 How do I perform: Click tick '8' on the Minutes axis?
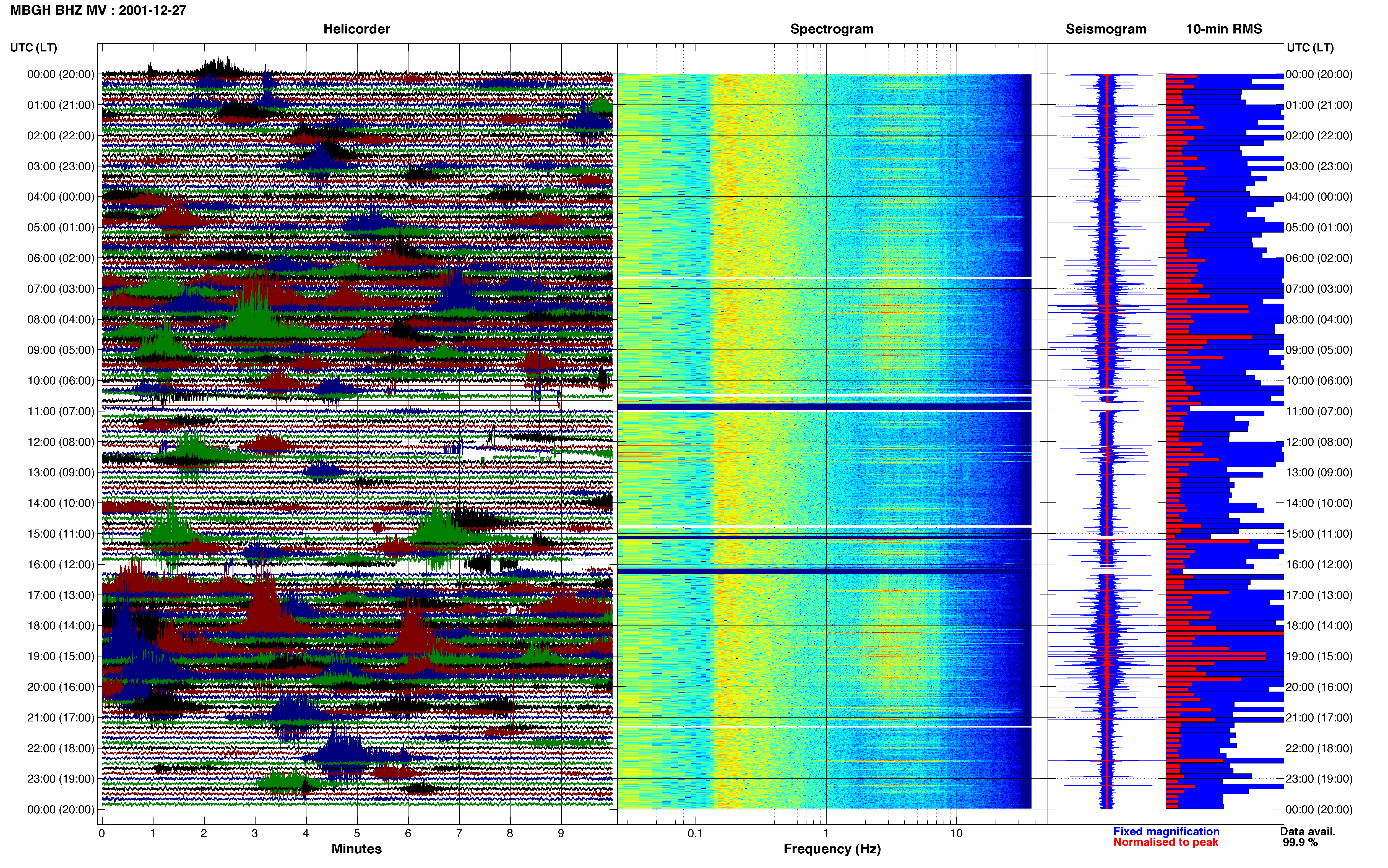(x=510, y=833)
